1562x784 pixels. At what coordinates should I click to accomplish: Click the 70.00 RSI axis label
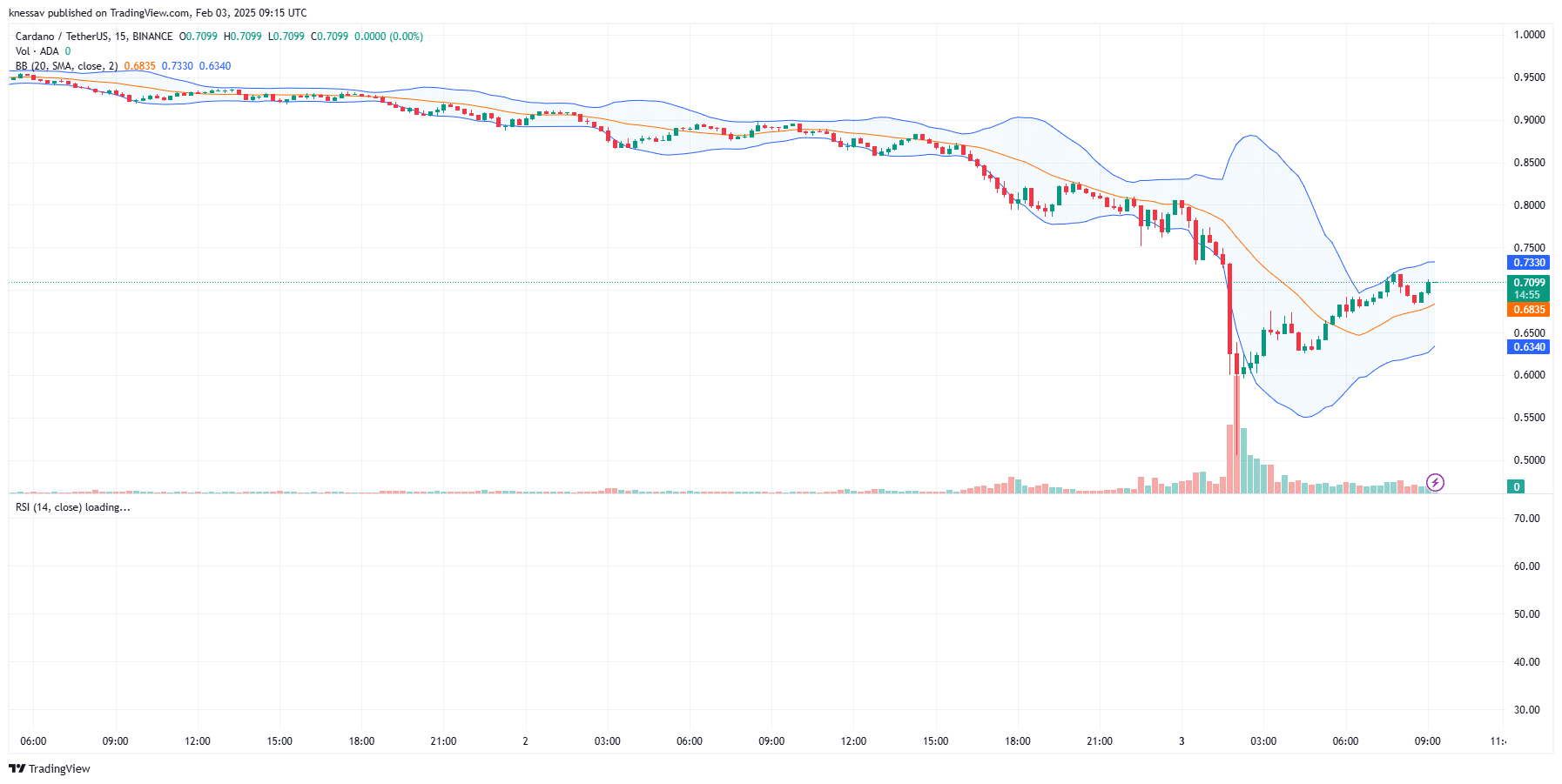pos(1526,519)
